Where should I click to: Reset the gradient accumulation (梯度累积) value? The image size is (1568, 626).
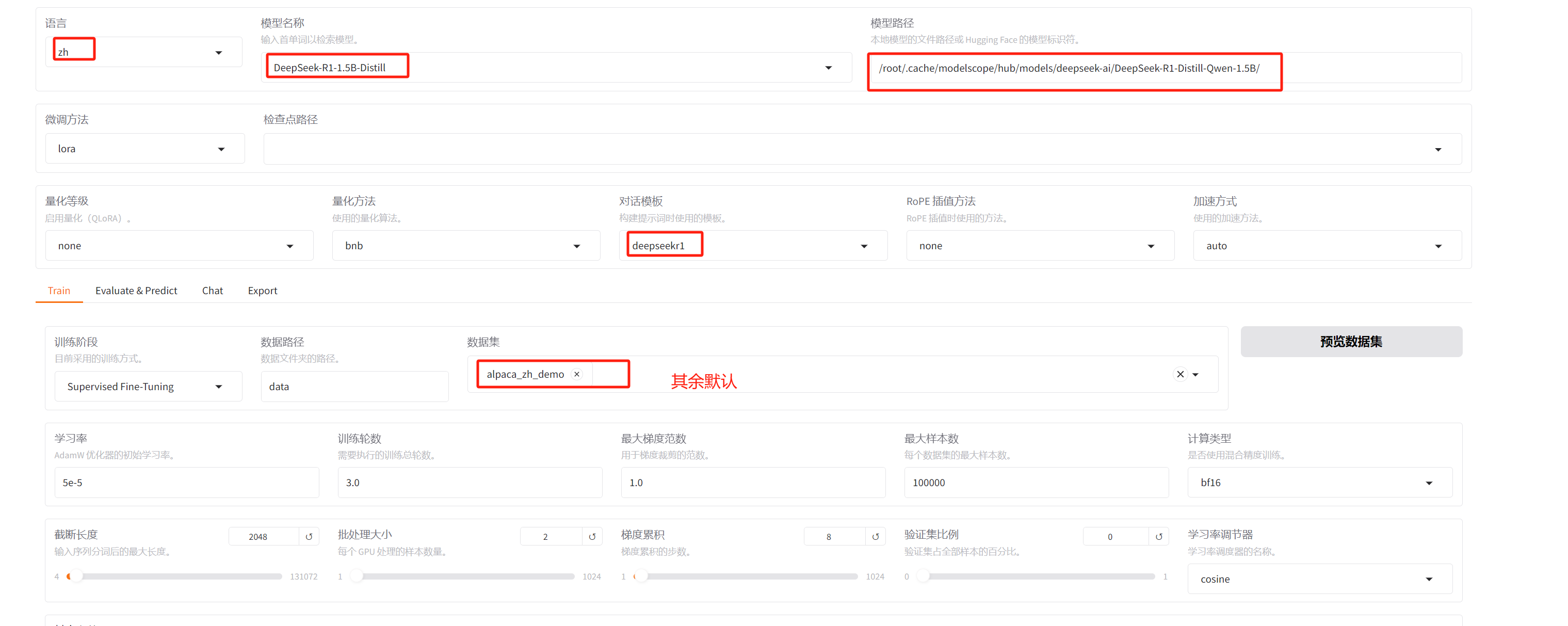(875, 537)
